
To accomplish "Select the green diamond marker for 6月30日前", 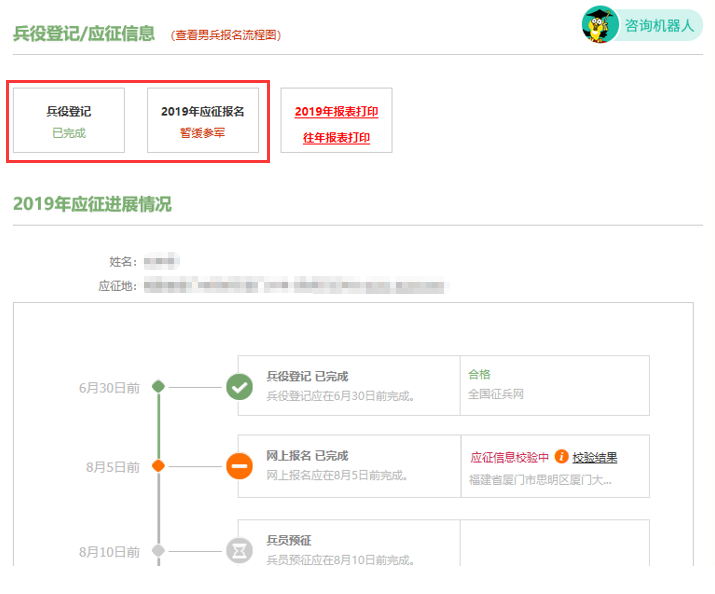I will point(157,386).
